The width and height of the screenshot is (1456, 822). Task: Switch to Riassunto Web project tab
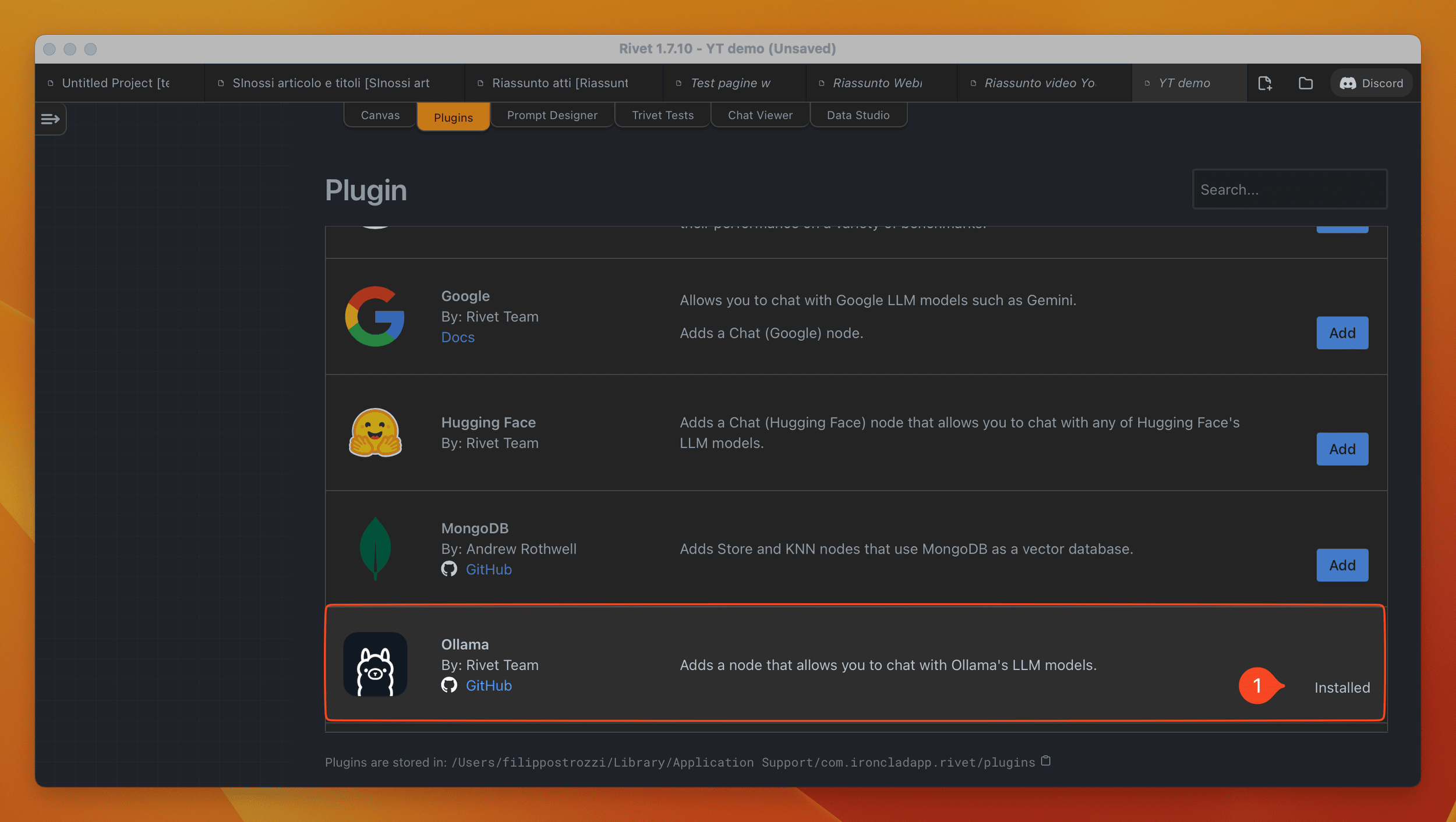pos(881,83)
